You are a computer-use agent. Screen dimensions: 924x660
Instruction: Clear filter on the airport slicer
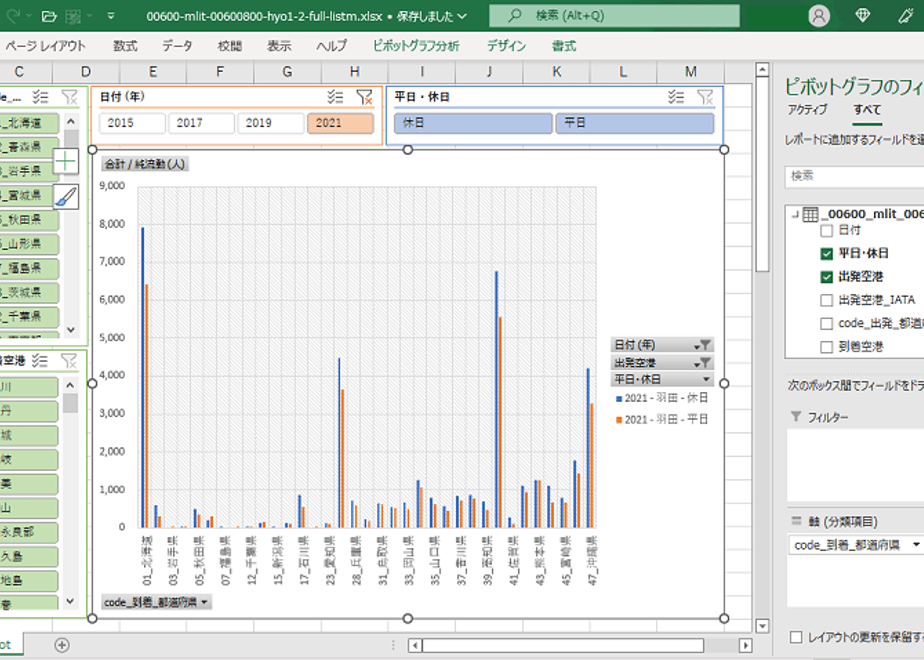tap(69, 361)
